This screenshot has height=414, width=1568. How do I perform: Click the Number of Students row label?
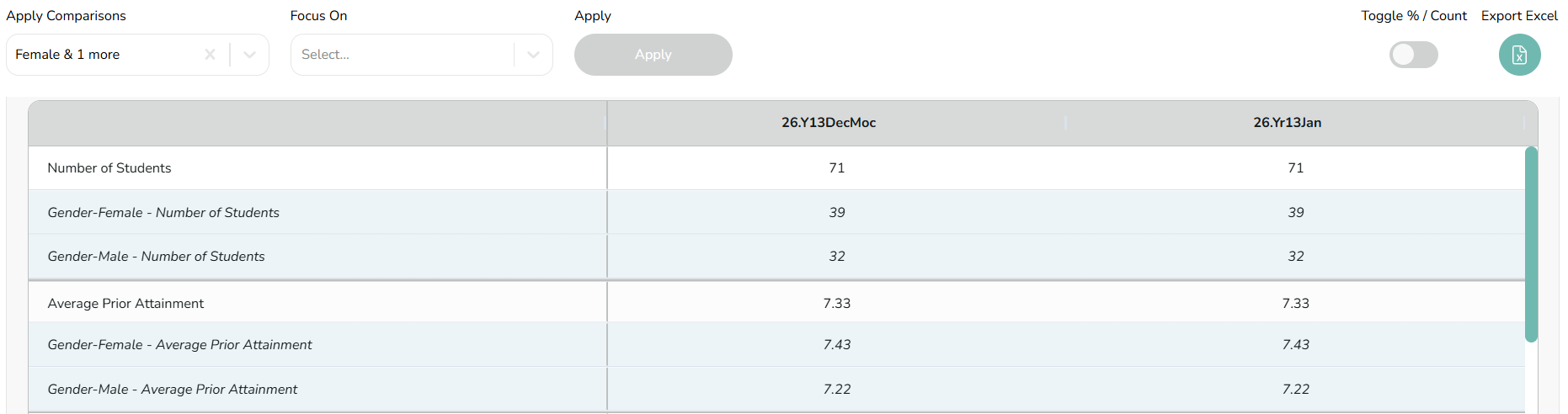[109, 168]
